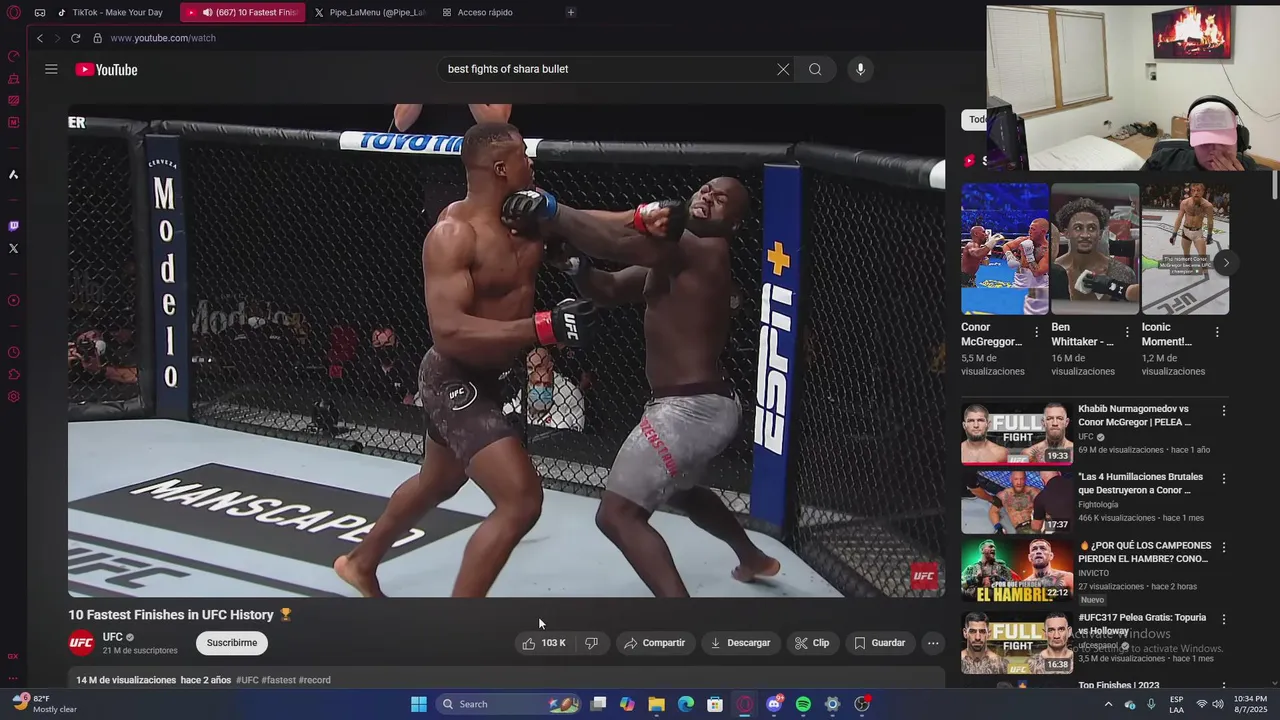Open File Explorer from the taskbar
This screenshot has width=1280, height=720.
coord(656,704)
